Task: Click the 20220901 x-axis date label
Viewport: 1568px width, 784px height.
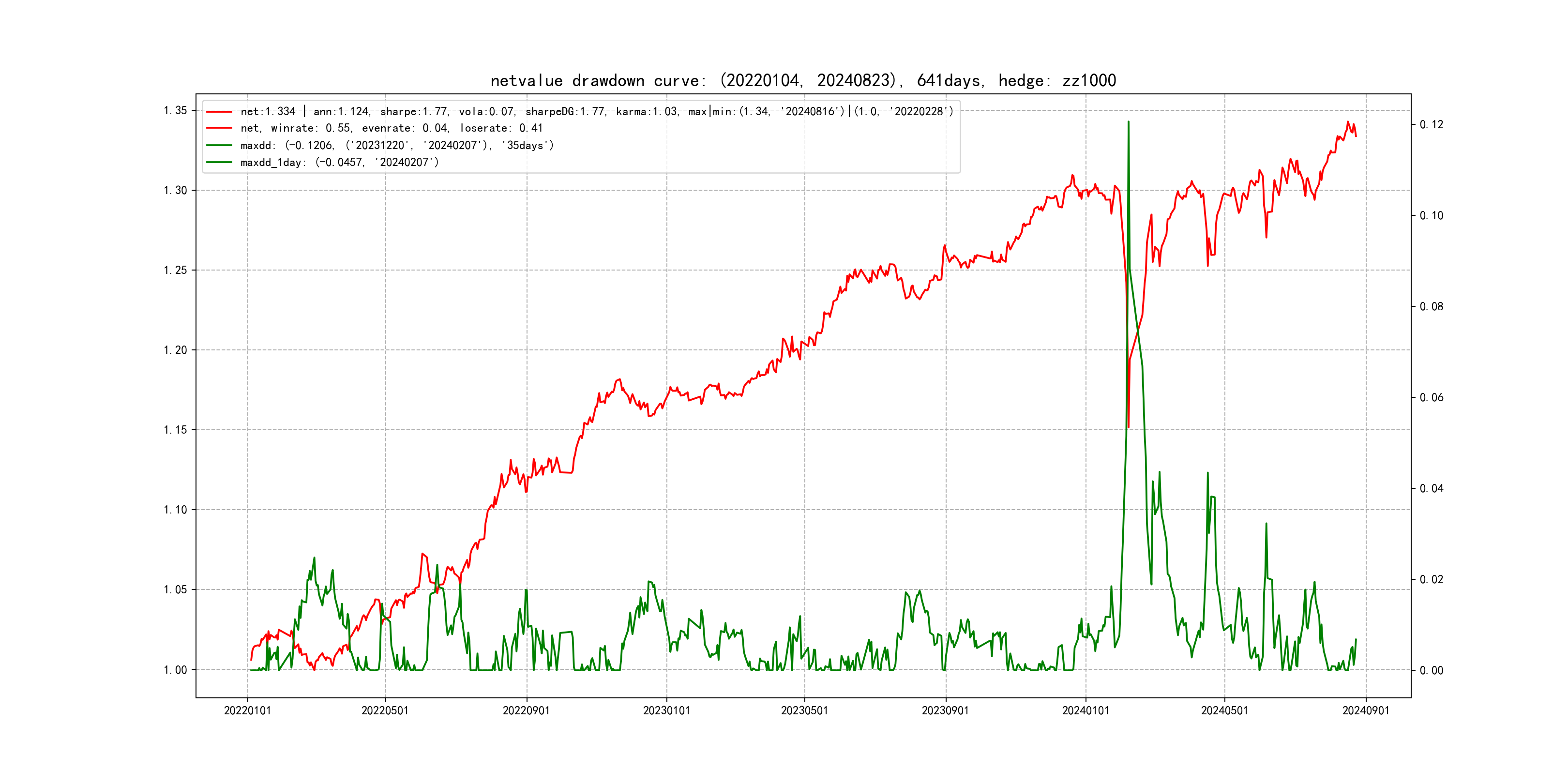Action: click(527, 710)
